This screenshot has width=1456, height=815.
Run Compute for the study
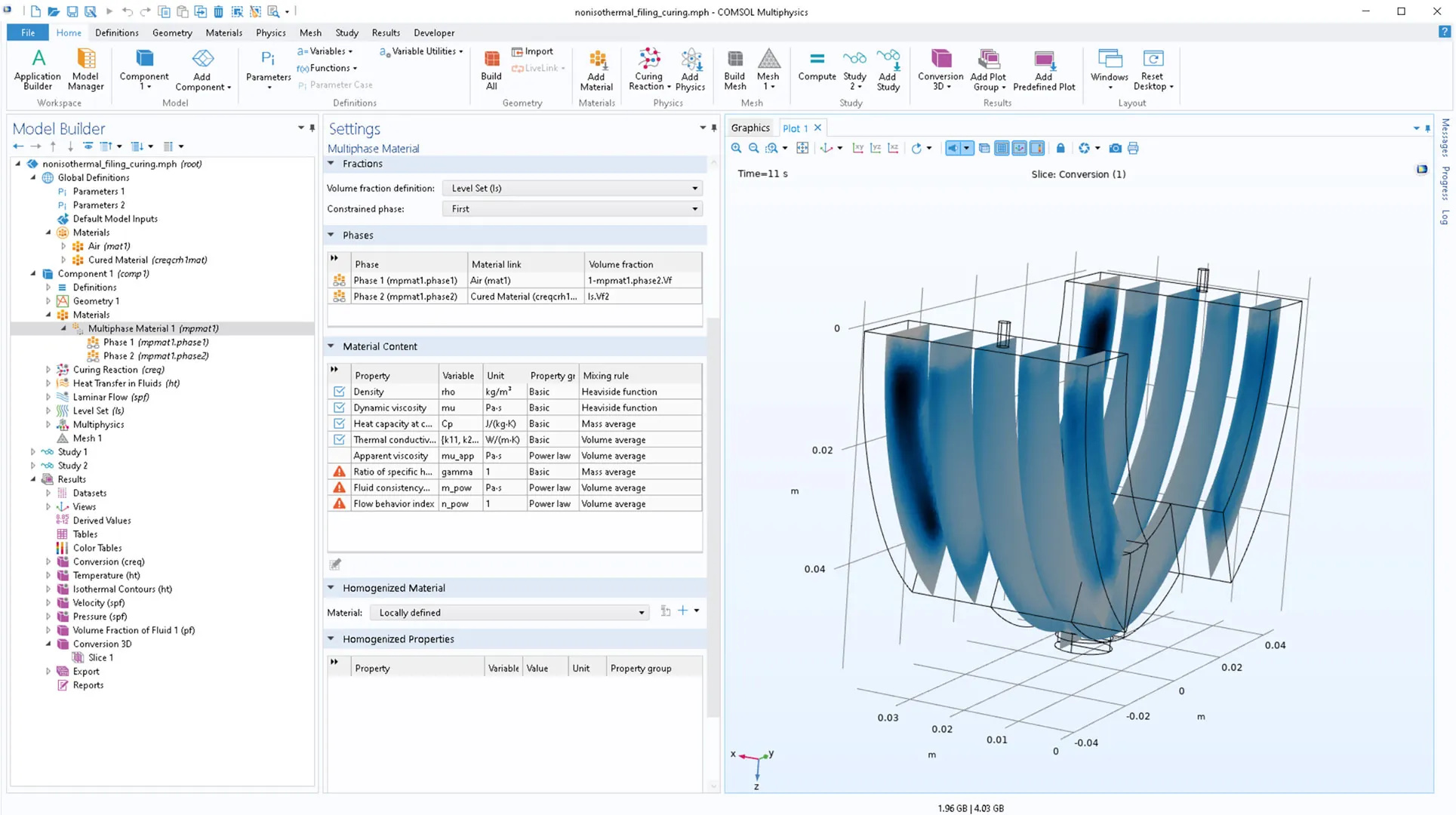point(817,66)
